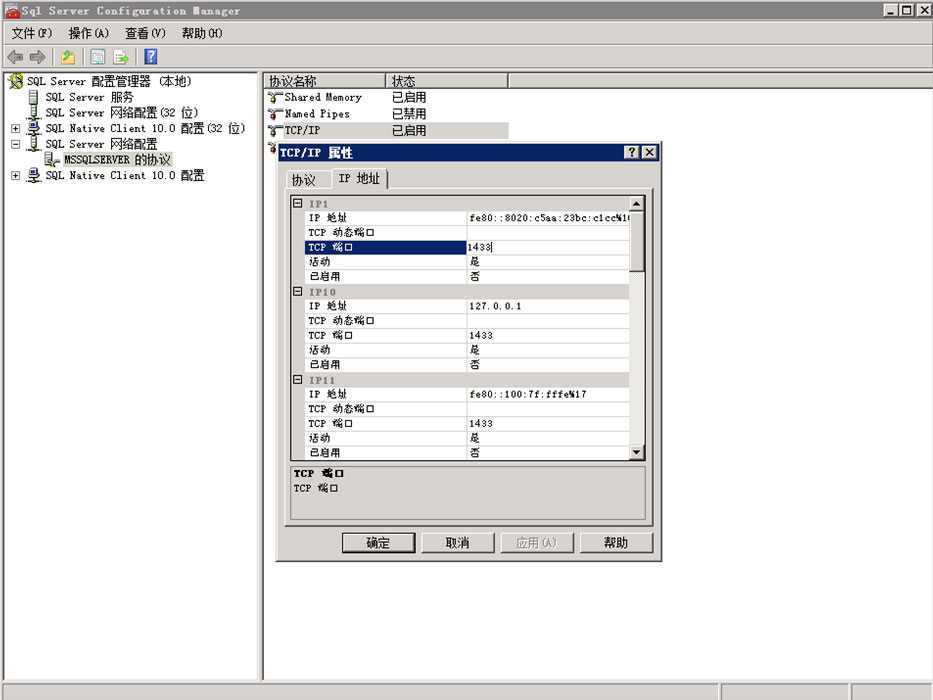The image size is (933, 700).
Task: Open the 查看(V) menu
Action: 145,33
